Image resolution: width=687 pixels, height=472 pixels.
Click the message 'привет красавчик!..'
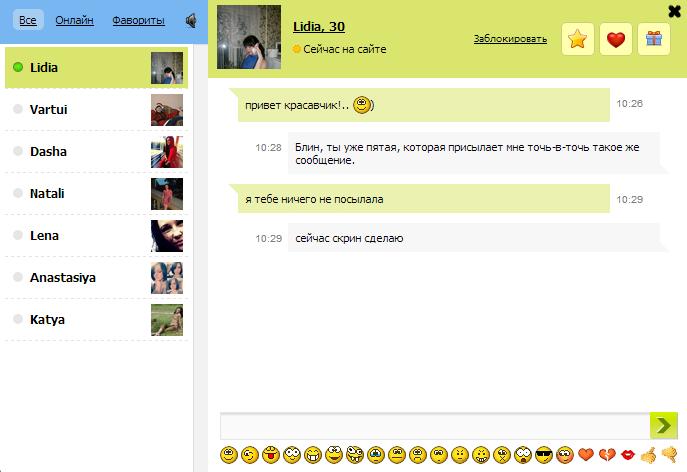point(423,105)
